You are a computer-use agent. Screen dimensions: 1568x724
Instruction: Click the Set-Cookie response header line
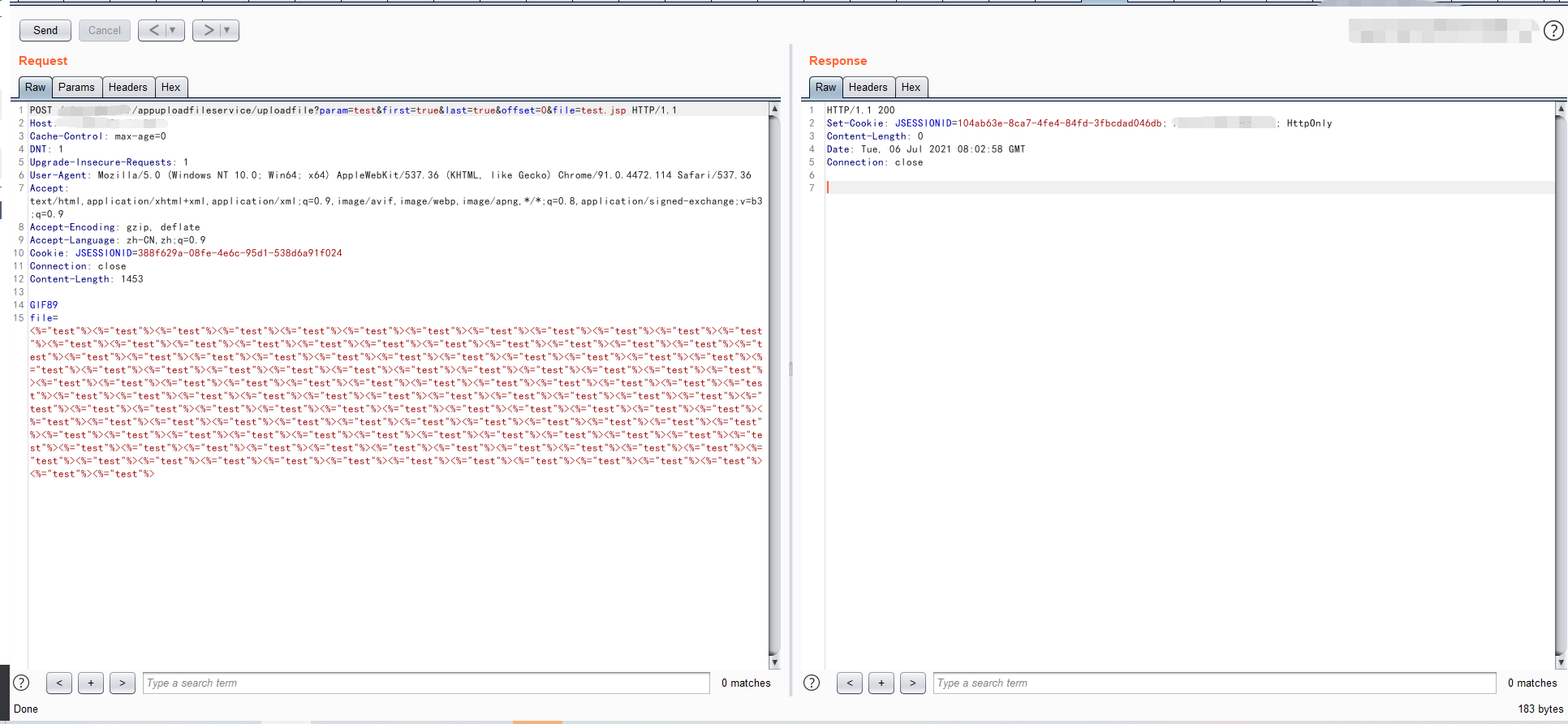click(x=1079, y=123)
